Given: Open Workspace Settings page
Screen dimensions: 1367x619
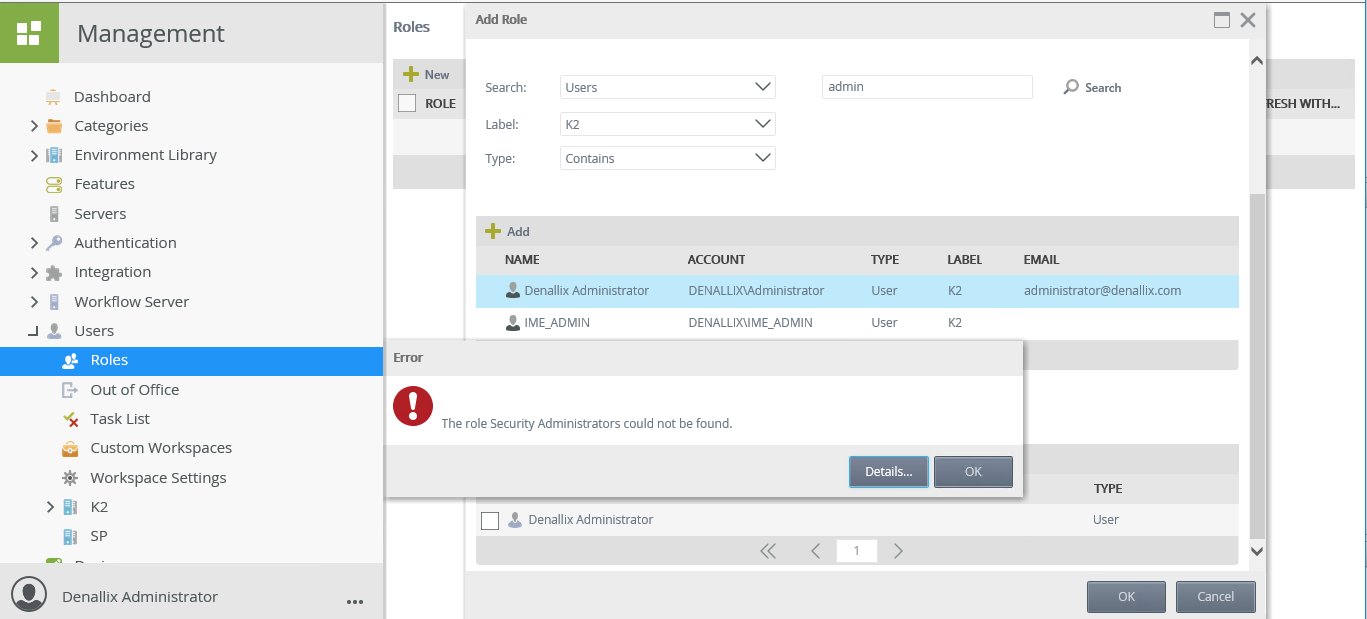Looking at the screenshot, I should click(158, 478).
